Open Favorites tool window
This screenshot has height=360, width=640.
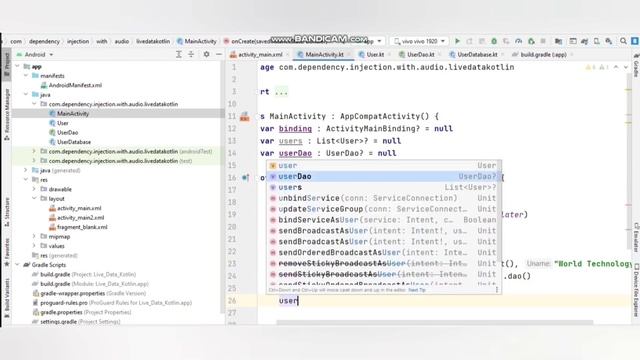pyautogui.click(x=7, y=252)
